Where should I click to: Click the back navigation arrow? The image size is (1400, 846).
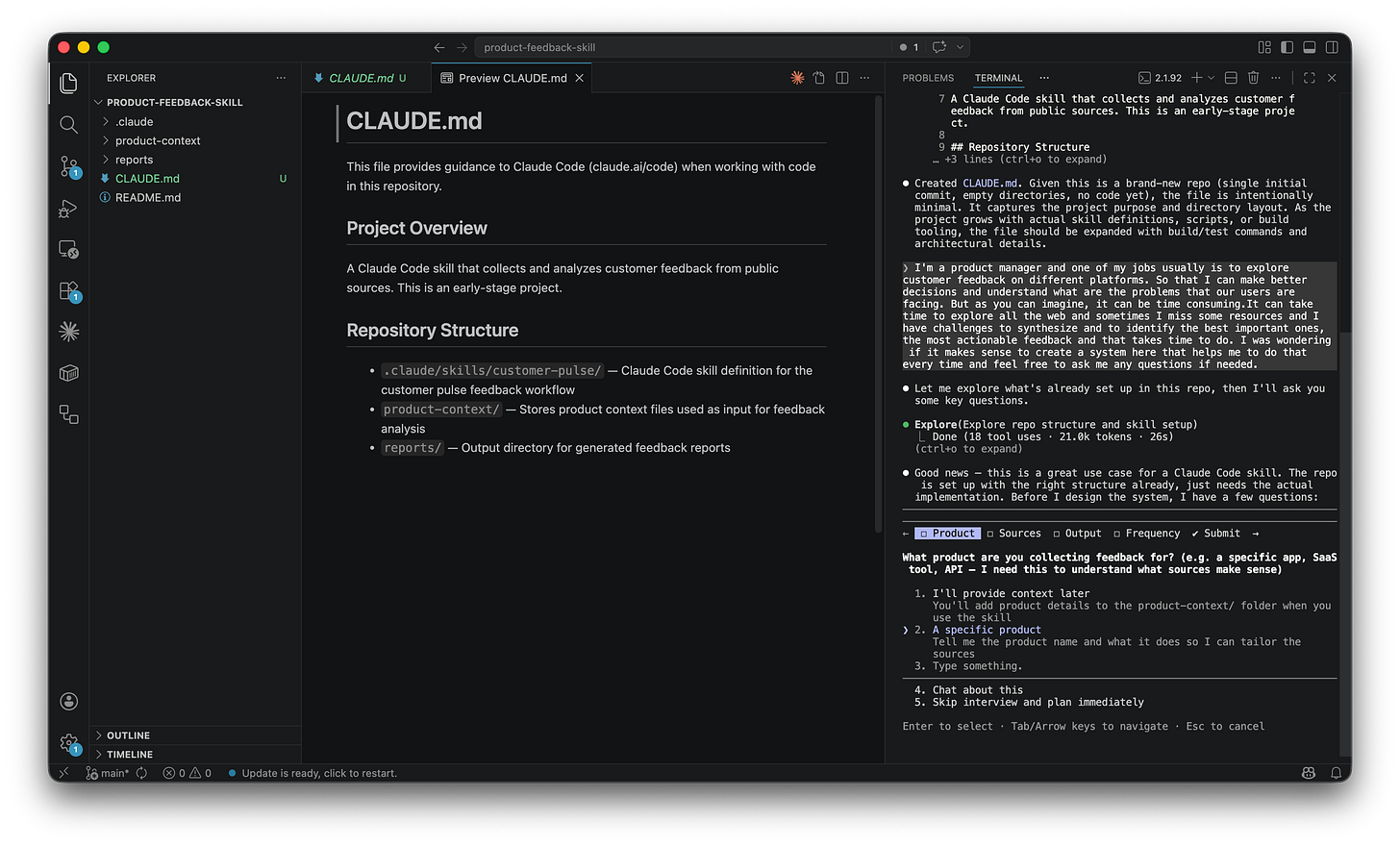[x=438, y=46]
